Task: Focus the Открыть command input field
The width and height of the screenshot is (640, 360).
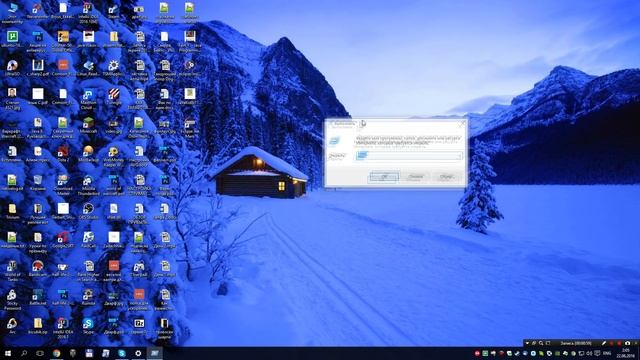Action: coord(409,156)
